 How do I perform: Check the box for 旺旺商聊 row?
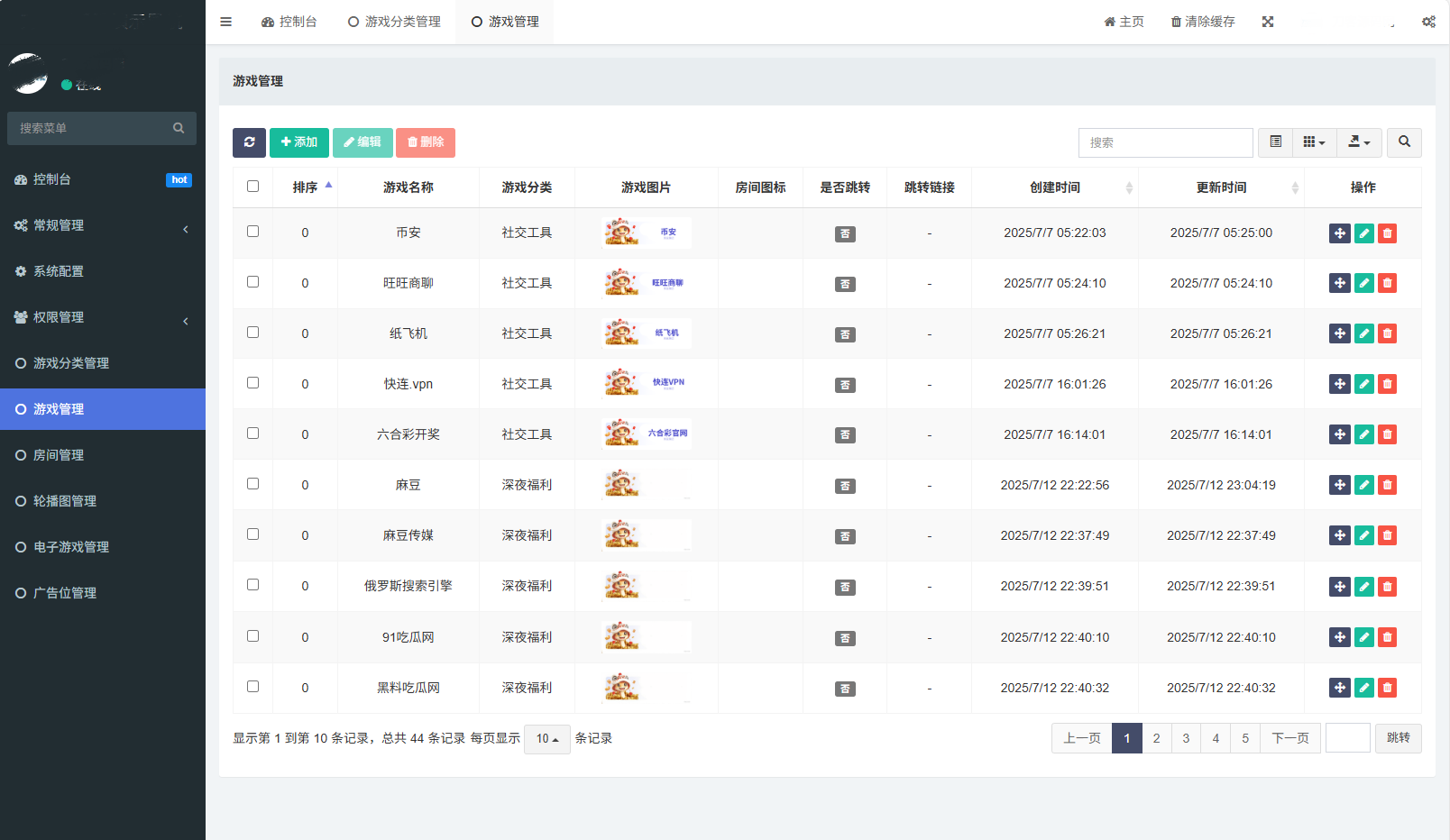pos(253,282)
